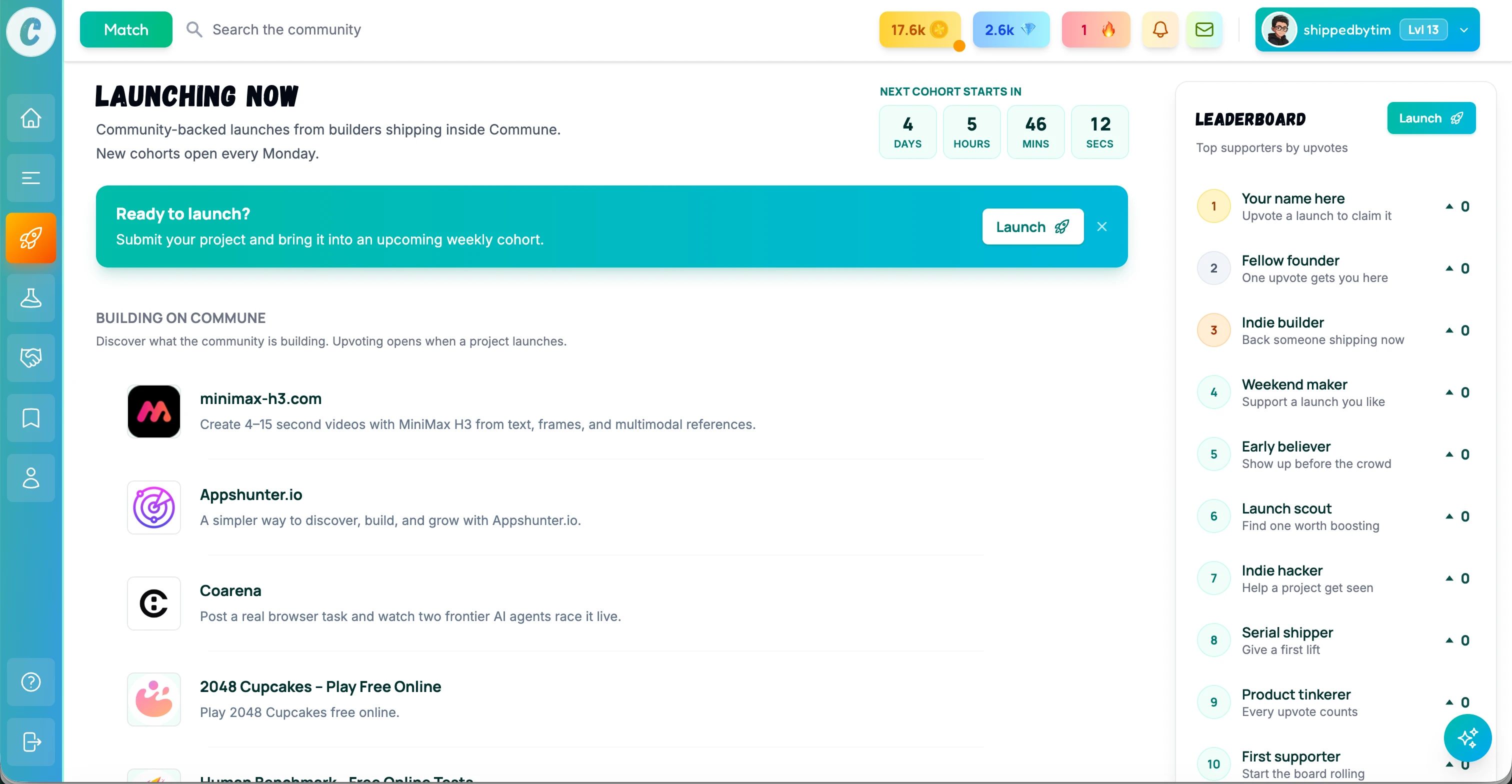Select the rocket Launches sidebar icon

point(30,237)
